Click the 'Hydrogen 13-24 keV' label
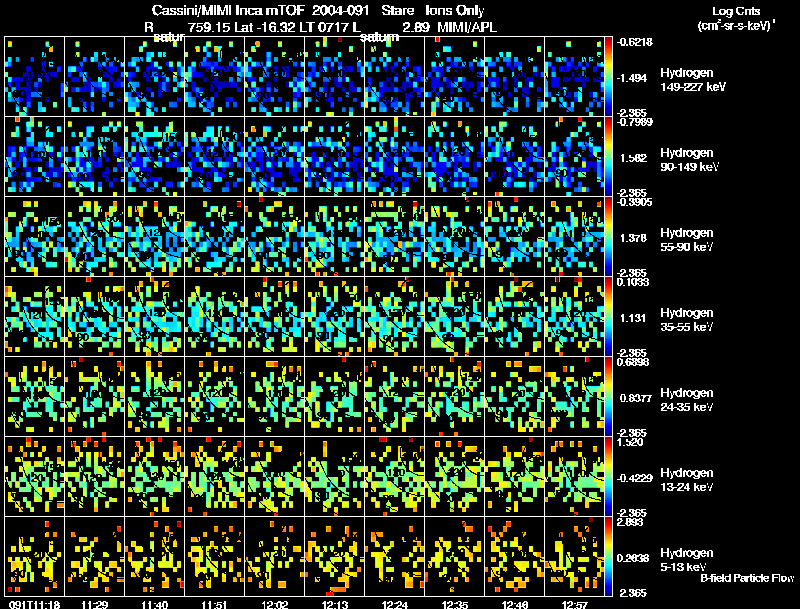This screenshot has height=609, width=800. (x=687, y=480)
